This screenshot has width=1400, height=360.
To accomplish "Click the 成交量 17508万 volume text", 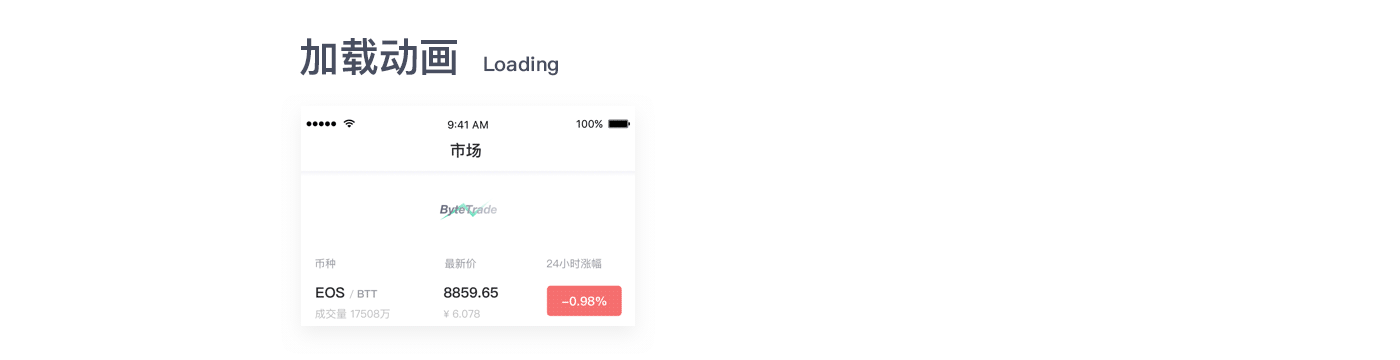I will 352,314.
